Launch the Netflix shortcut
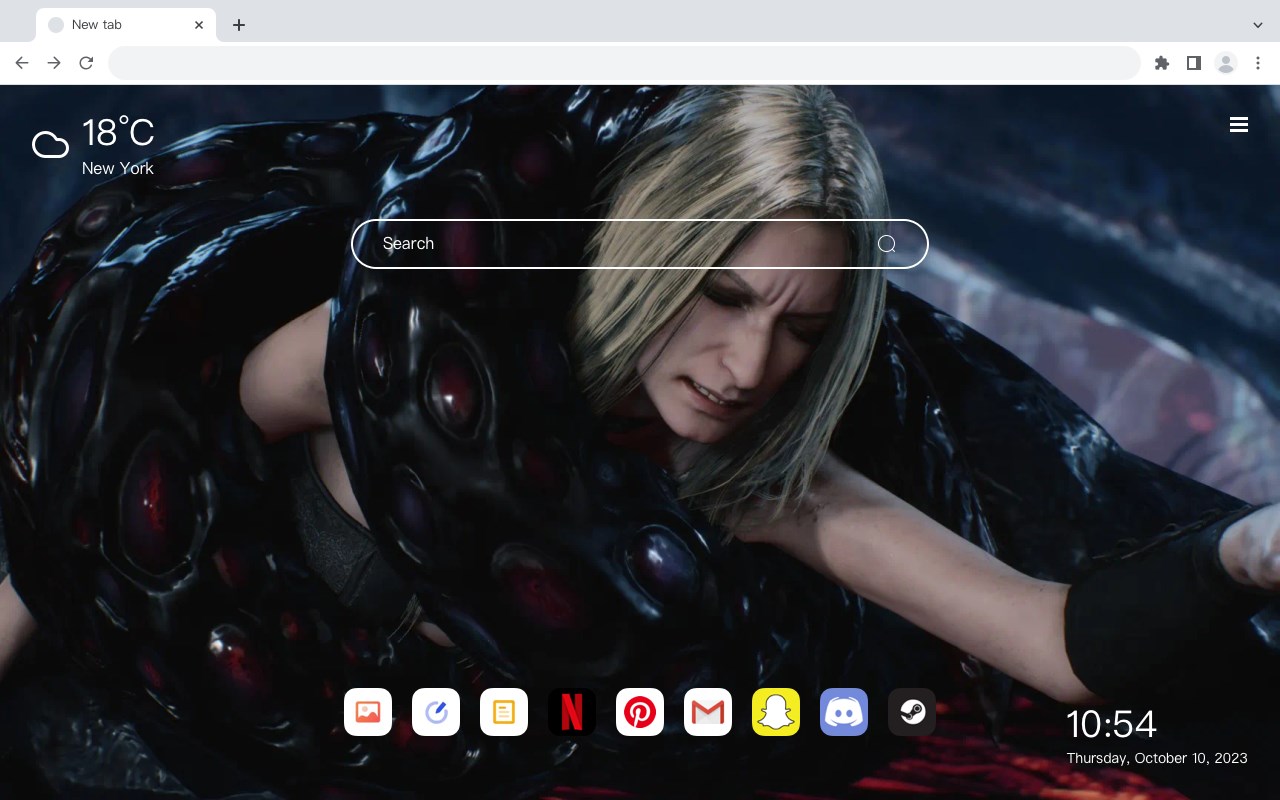The height and width of the screenshot is (800, 1280). 572,712
